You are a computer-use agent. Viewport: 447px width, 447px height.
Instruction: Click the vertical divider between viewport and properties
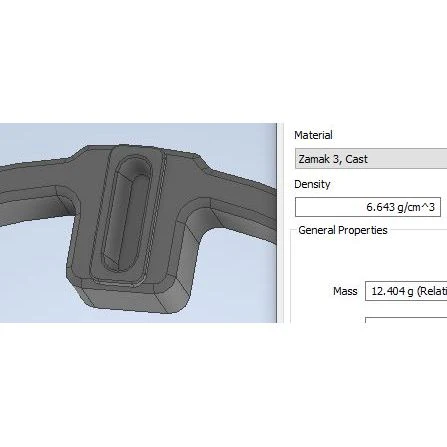(280, 223)
